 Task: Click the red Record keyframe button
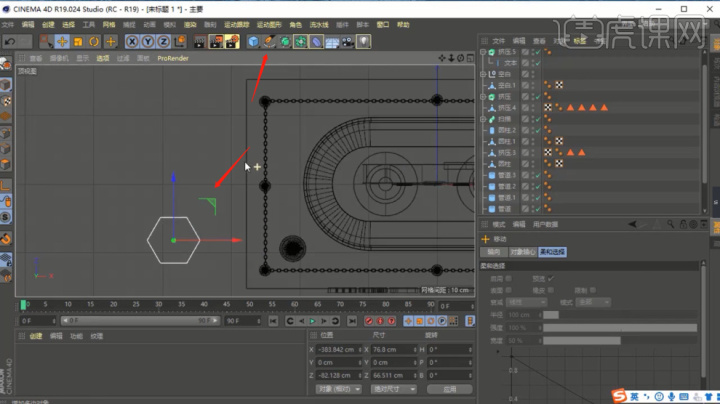click(369, 321)
